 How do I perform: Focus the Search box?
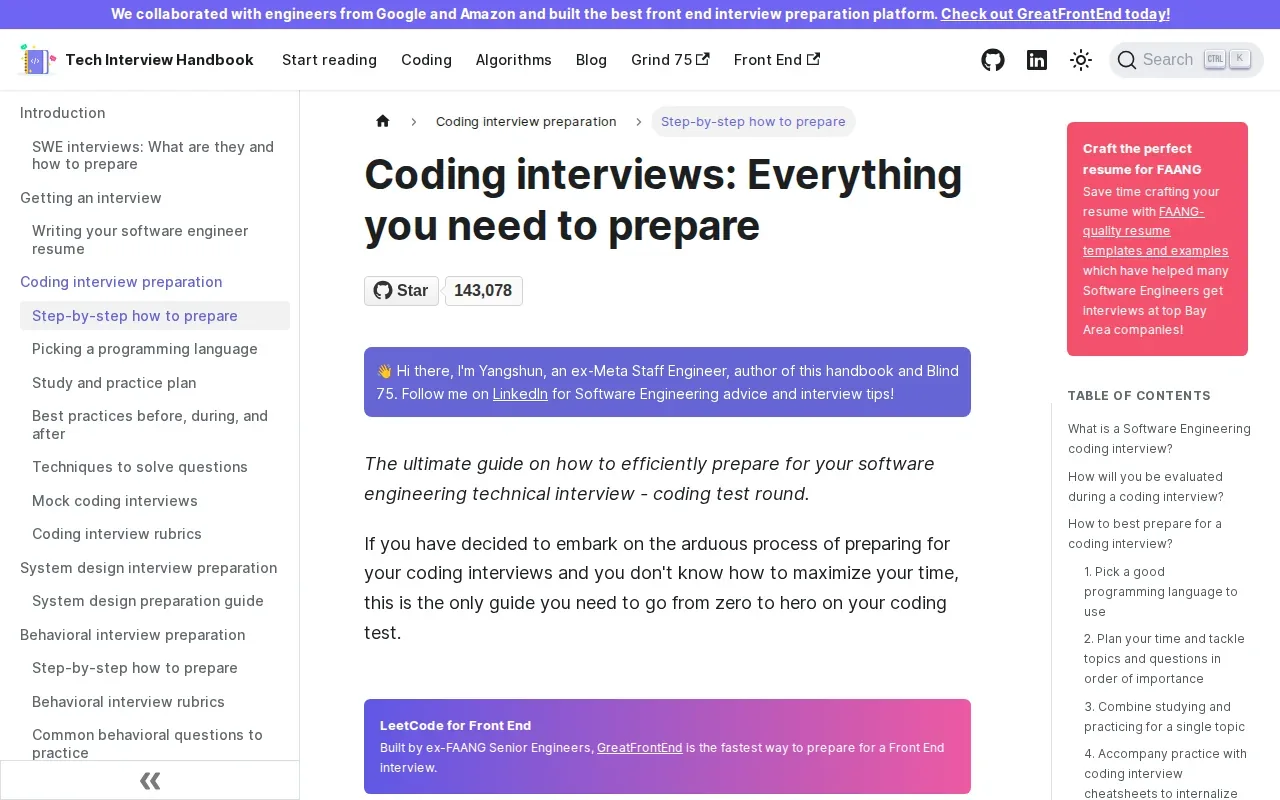(x=1186, y=60)
